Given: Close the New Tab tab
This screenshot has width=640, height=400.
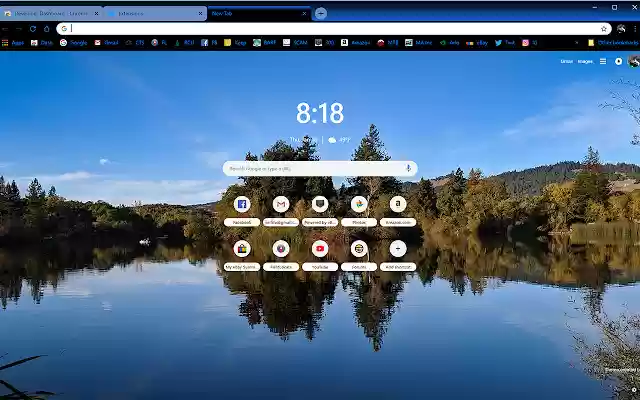Looking at the screenshot, I should click(x=304, y=13).
